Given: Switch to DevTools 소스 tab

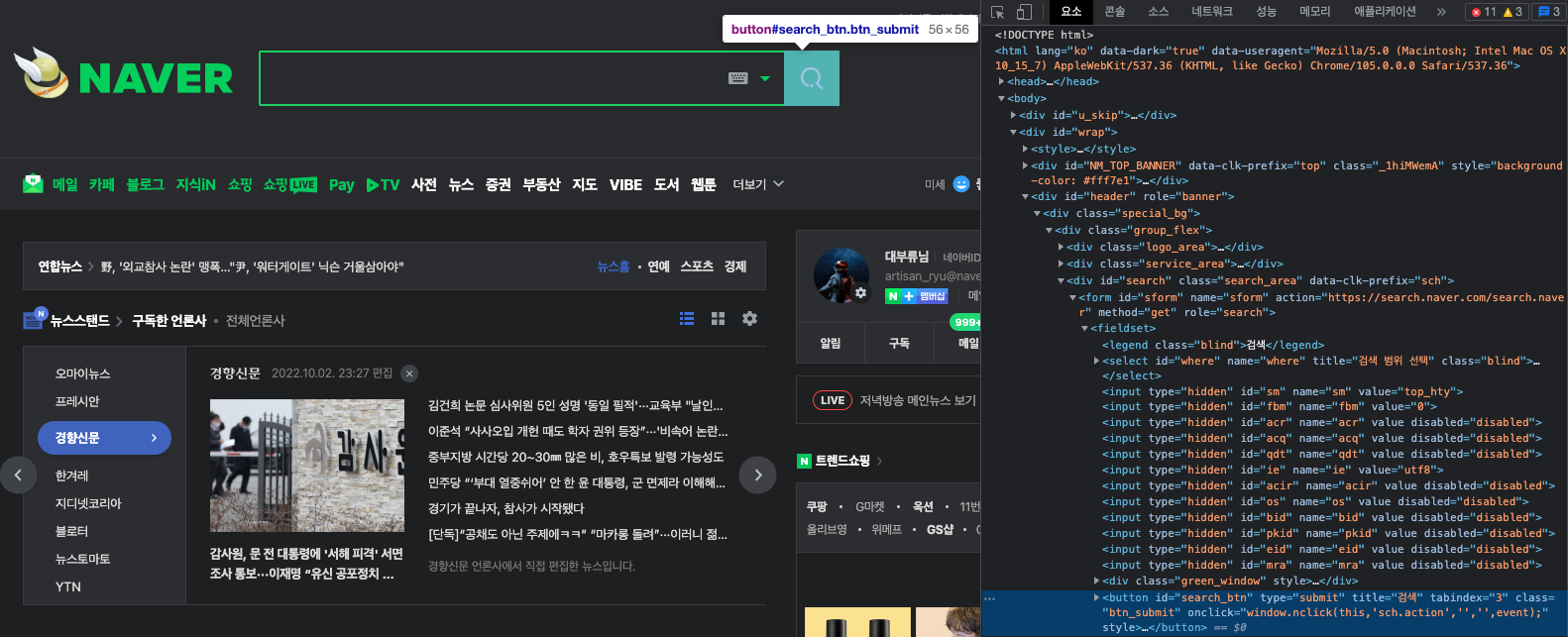Looking at the screenshot, I should 1159,12.
